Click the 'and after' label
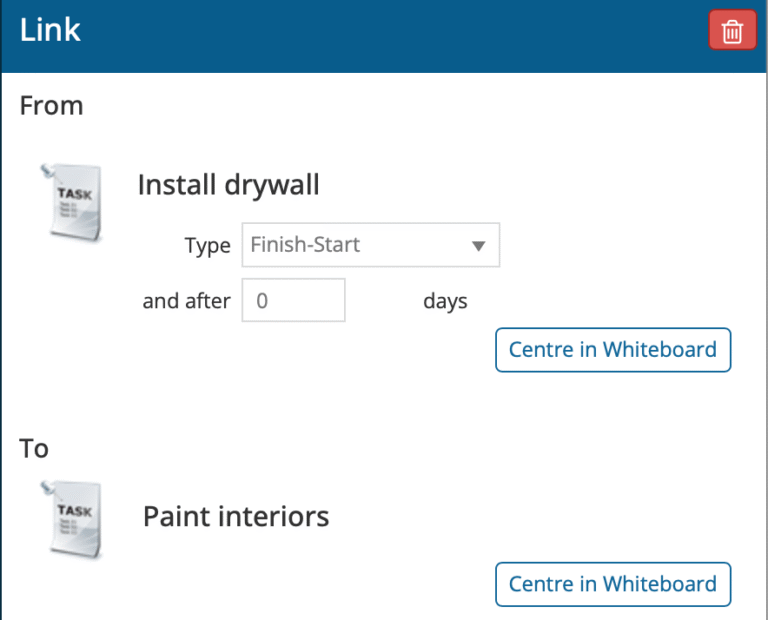Viewport: 768px width, 620px height. [186, 301]
